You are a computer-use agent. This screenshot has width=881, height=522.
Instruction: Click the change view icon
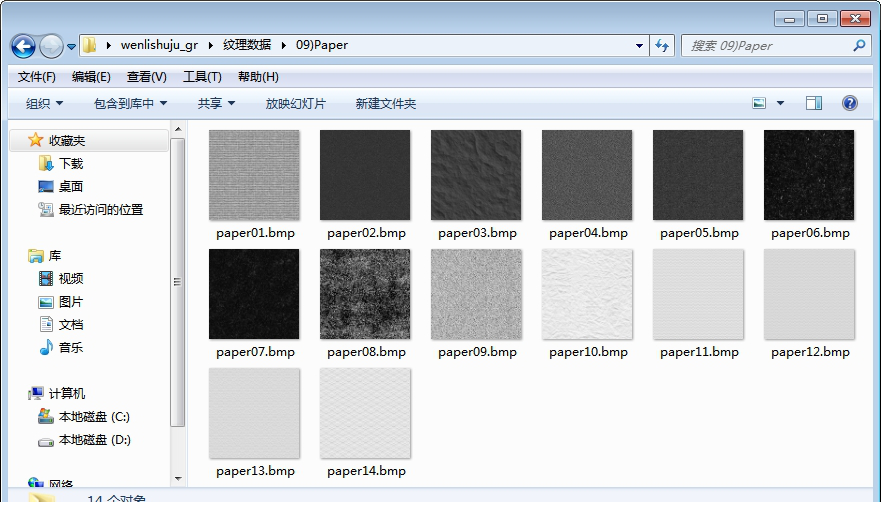(x=759, y=103)
